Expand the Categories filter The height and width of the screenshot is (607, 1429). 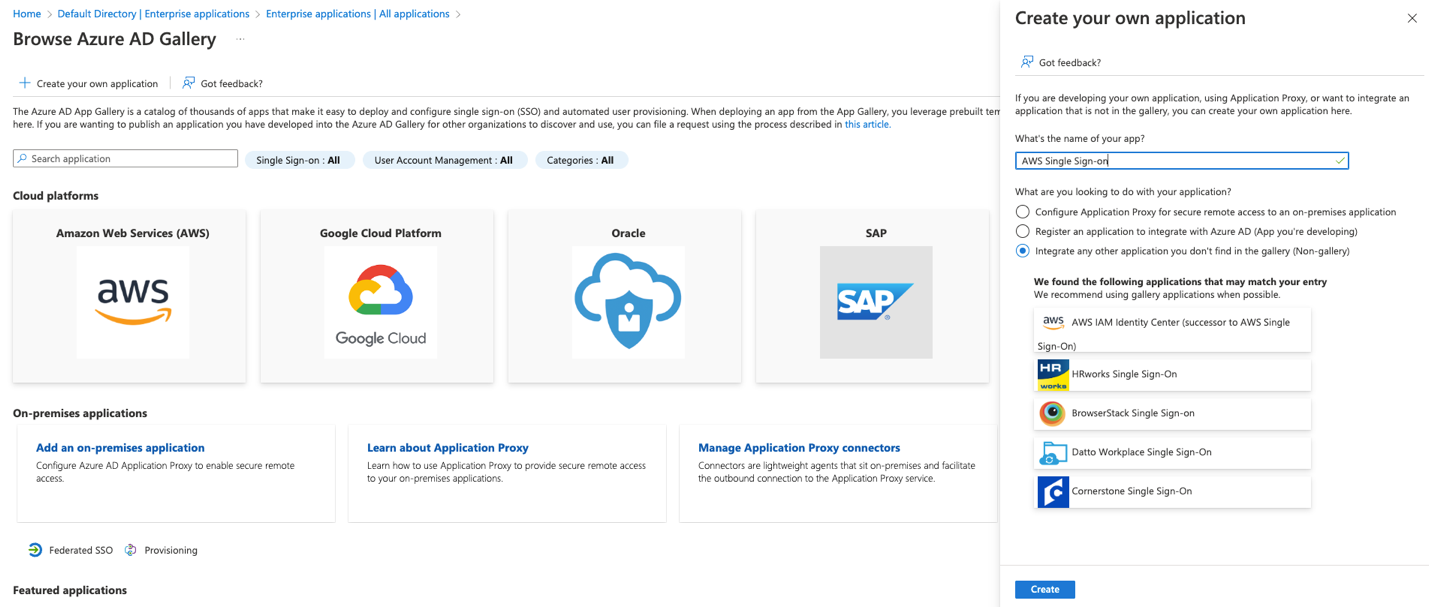click(580, 160)
